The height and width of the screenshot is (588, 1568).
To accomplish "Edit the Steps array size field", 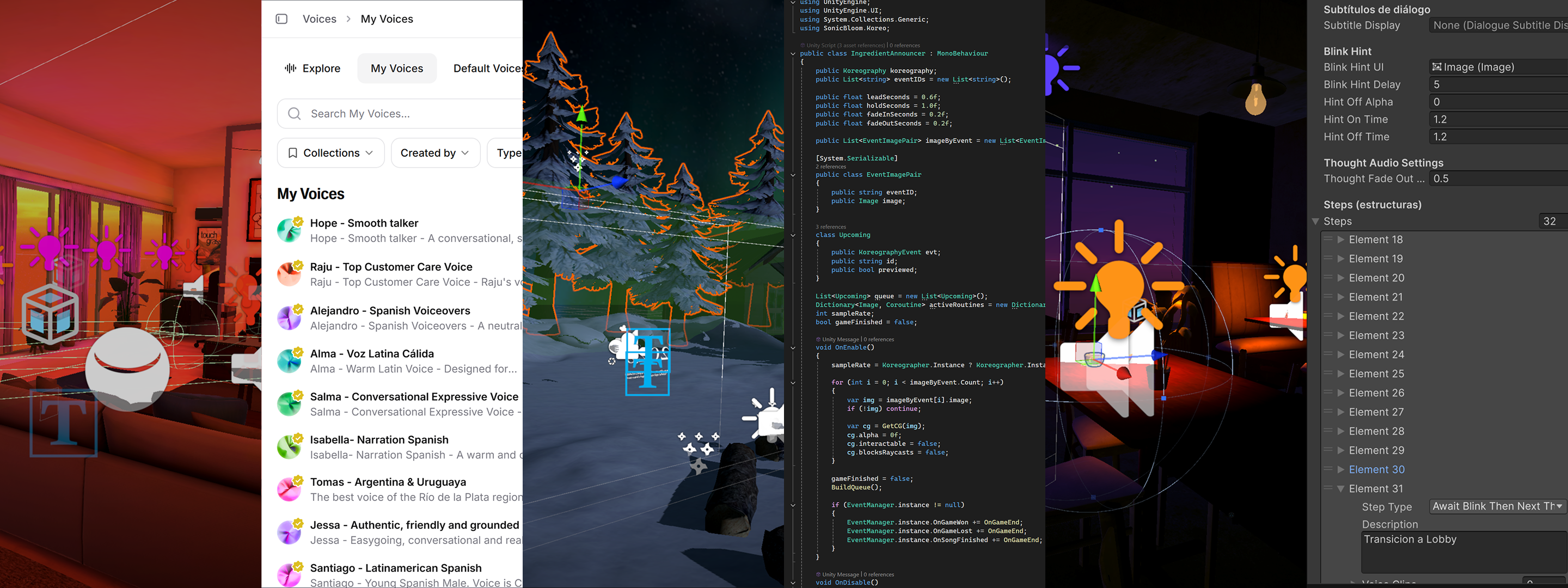I will click(x=1552, y=222).
